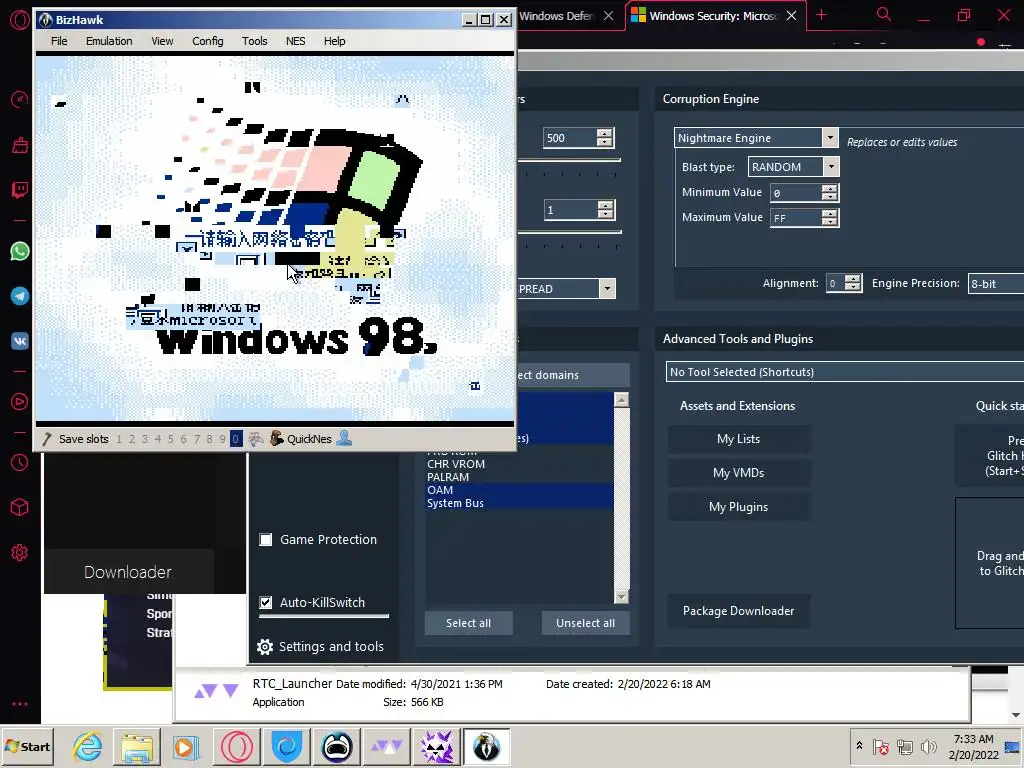Switch to Windows Security: Microsoft browser tab
This screenshot has width=1024, height=768.
click(x=712, y=16)
